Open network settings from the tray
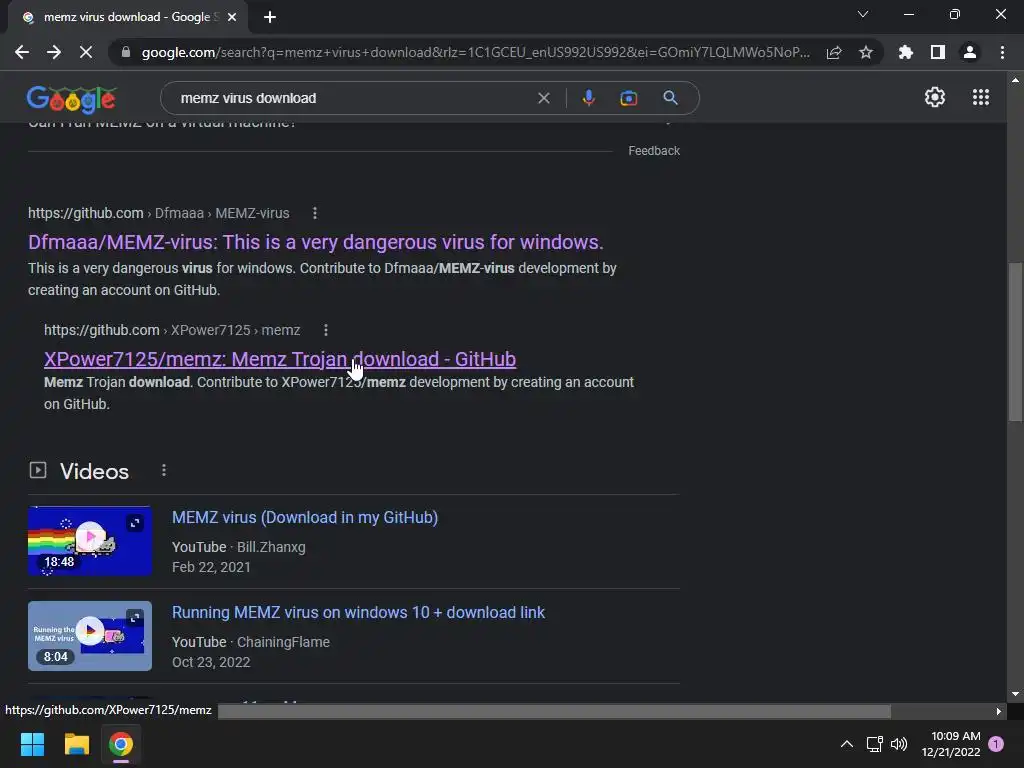Image resolution: width=1024 pixels, height=768 pixels. (x=874, y=744)
